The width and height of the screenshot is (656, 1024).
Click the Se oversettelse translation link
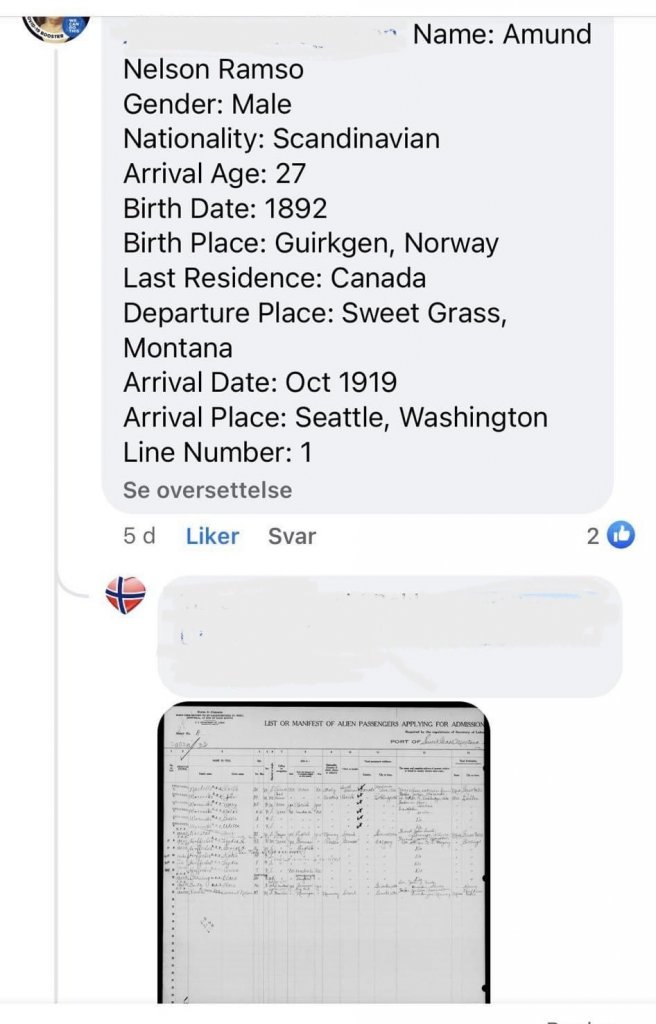click(x=208, y=490)
